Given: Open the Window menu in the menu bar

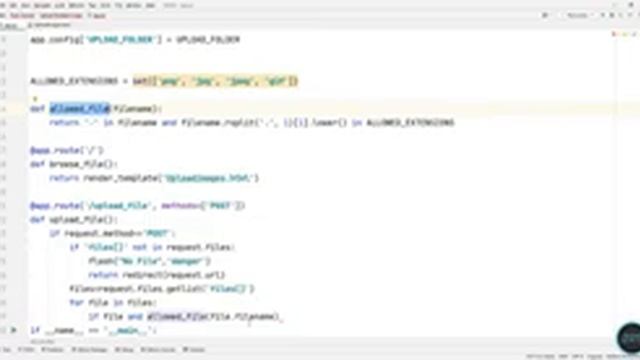Looking at the screenshot, I should click(133, 5).
